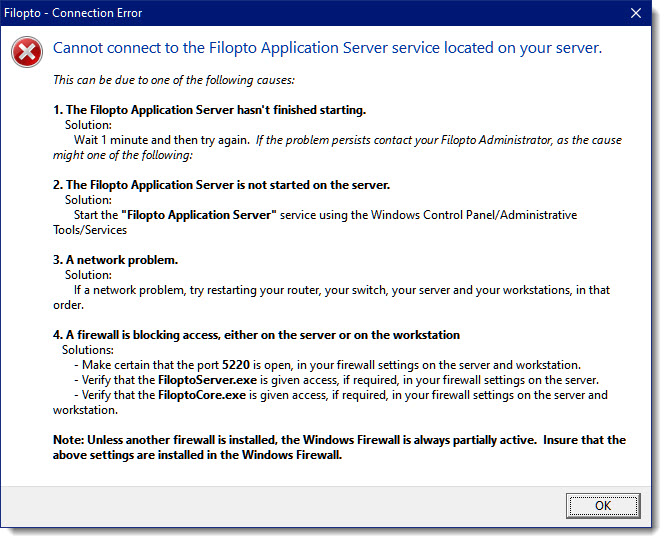
Task: Click 'Wait 1 minute and then try again' text
Action: click(x=162, y=140)
